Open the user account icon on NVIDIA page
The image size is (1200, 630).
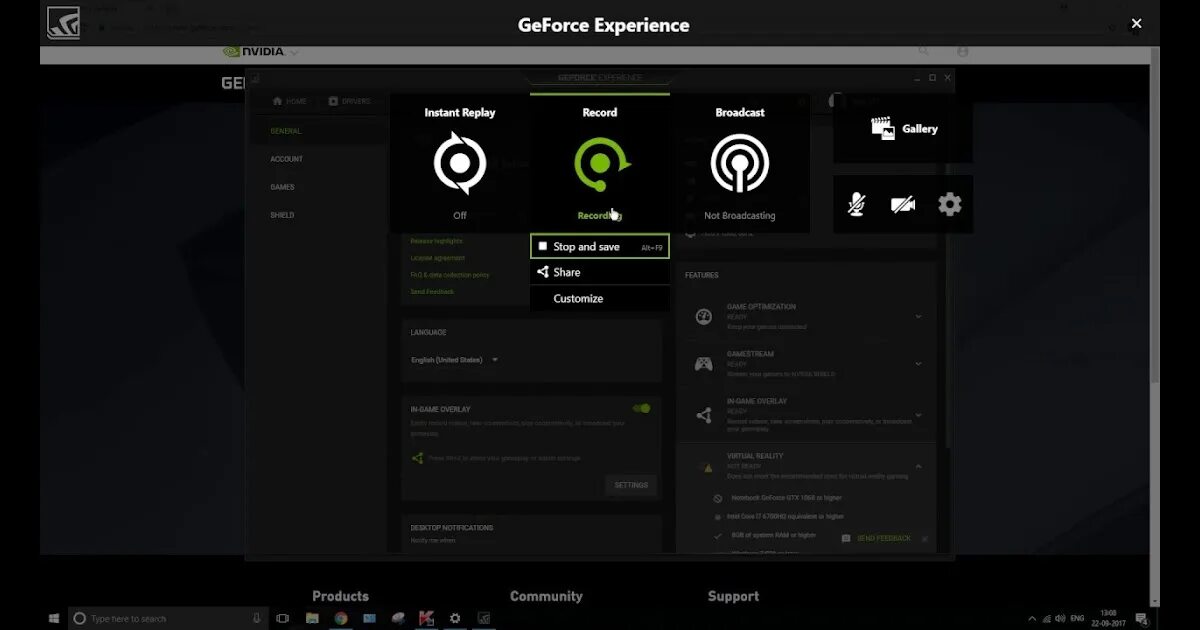[x=963, y=51]
